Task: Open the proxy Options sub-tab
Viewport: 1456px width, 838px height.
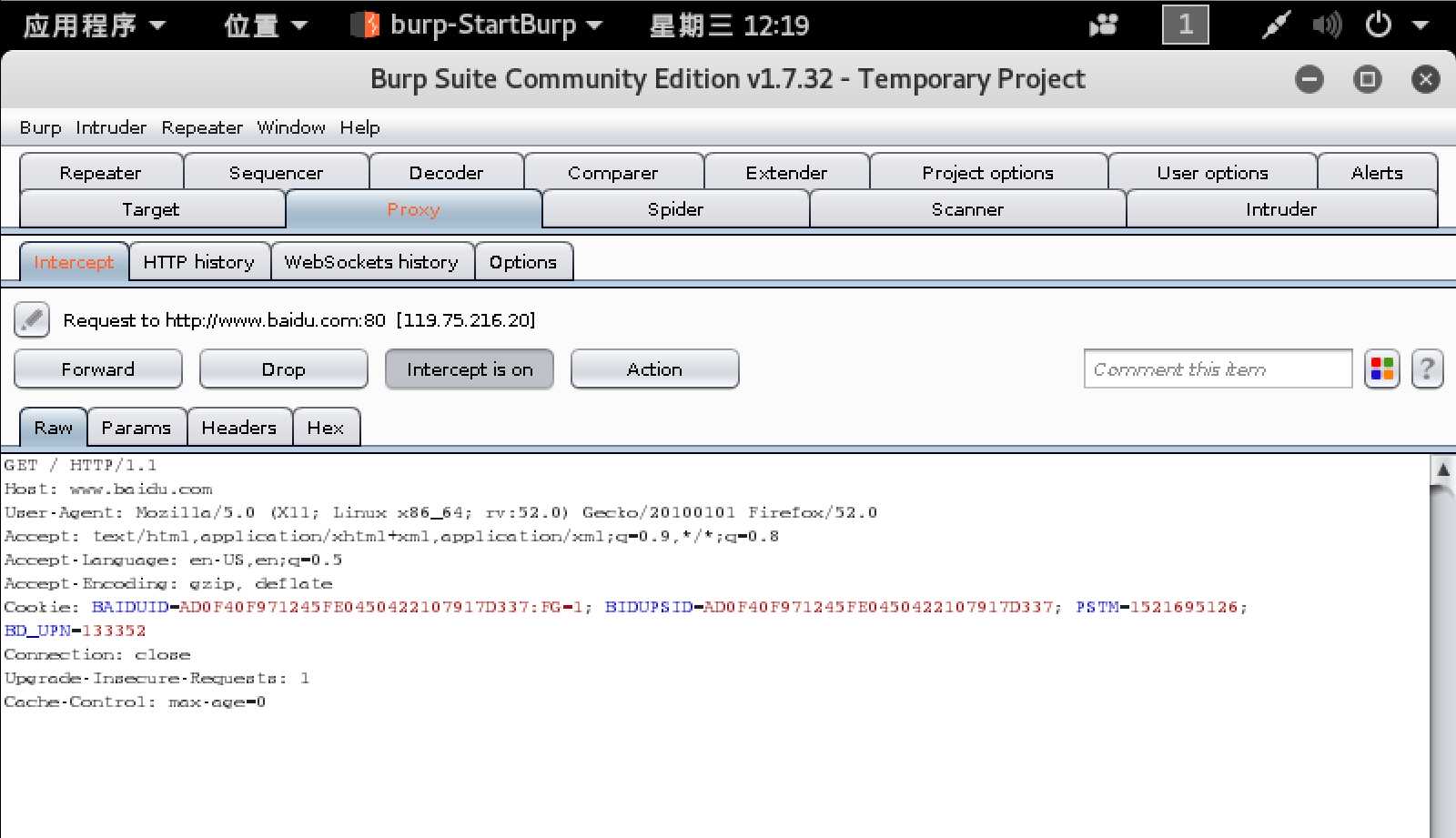Action: click(x=523, y=262)
